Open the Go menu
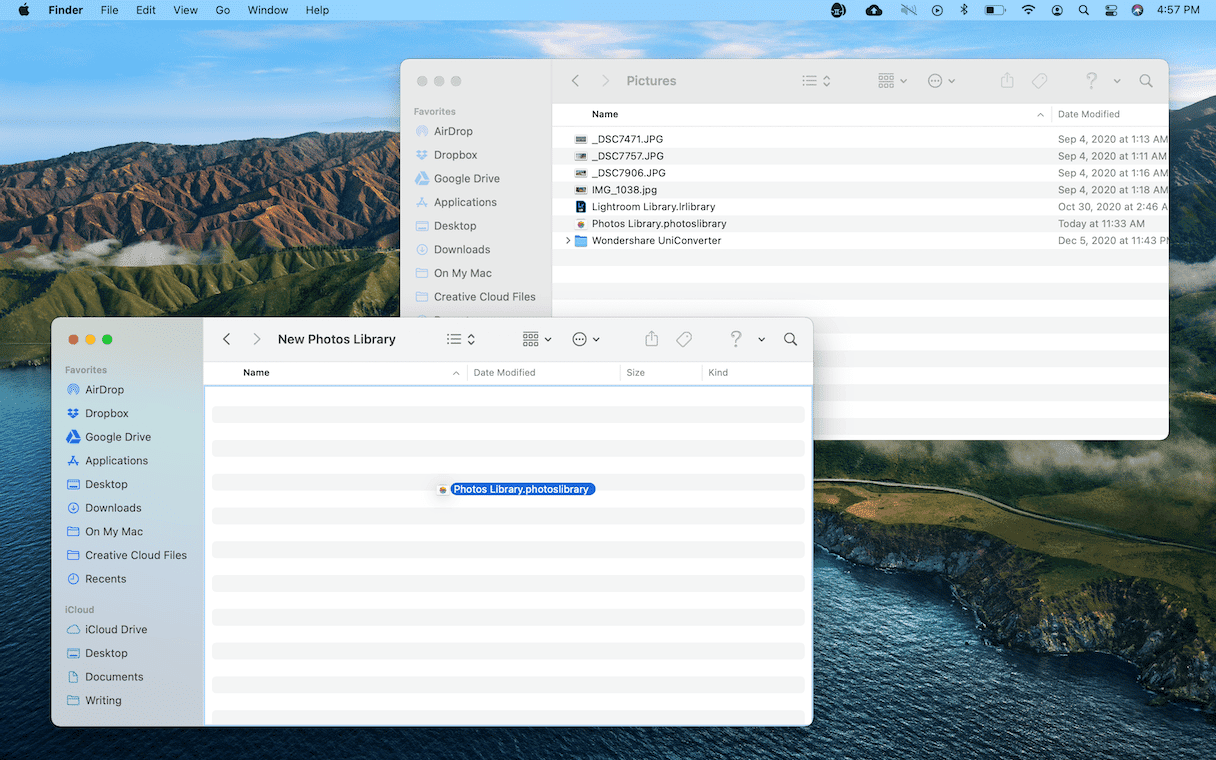Image resolution: width=1216 pixels, height=760 pixels. click(222, 10)
